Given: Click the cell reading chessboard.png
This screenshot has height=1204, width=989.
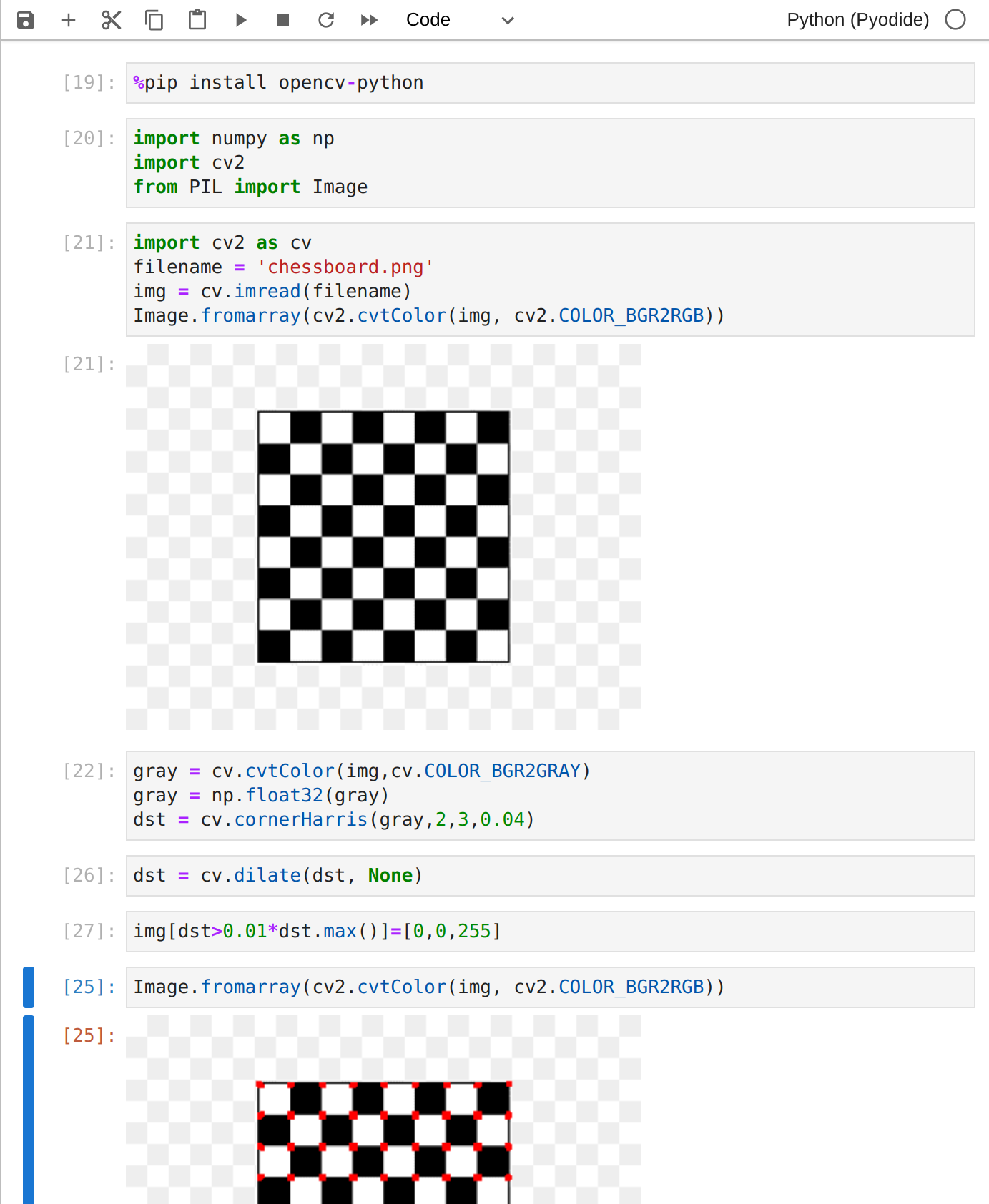Looking at the screenshot, I should (549, 280).
